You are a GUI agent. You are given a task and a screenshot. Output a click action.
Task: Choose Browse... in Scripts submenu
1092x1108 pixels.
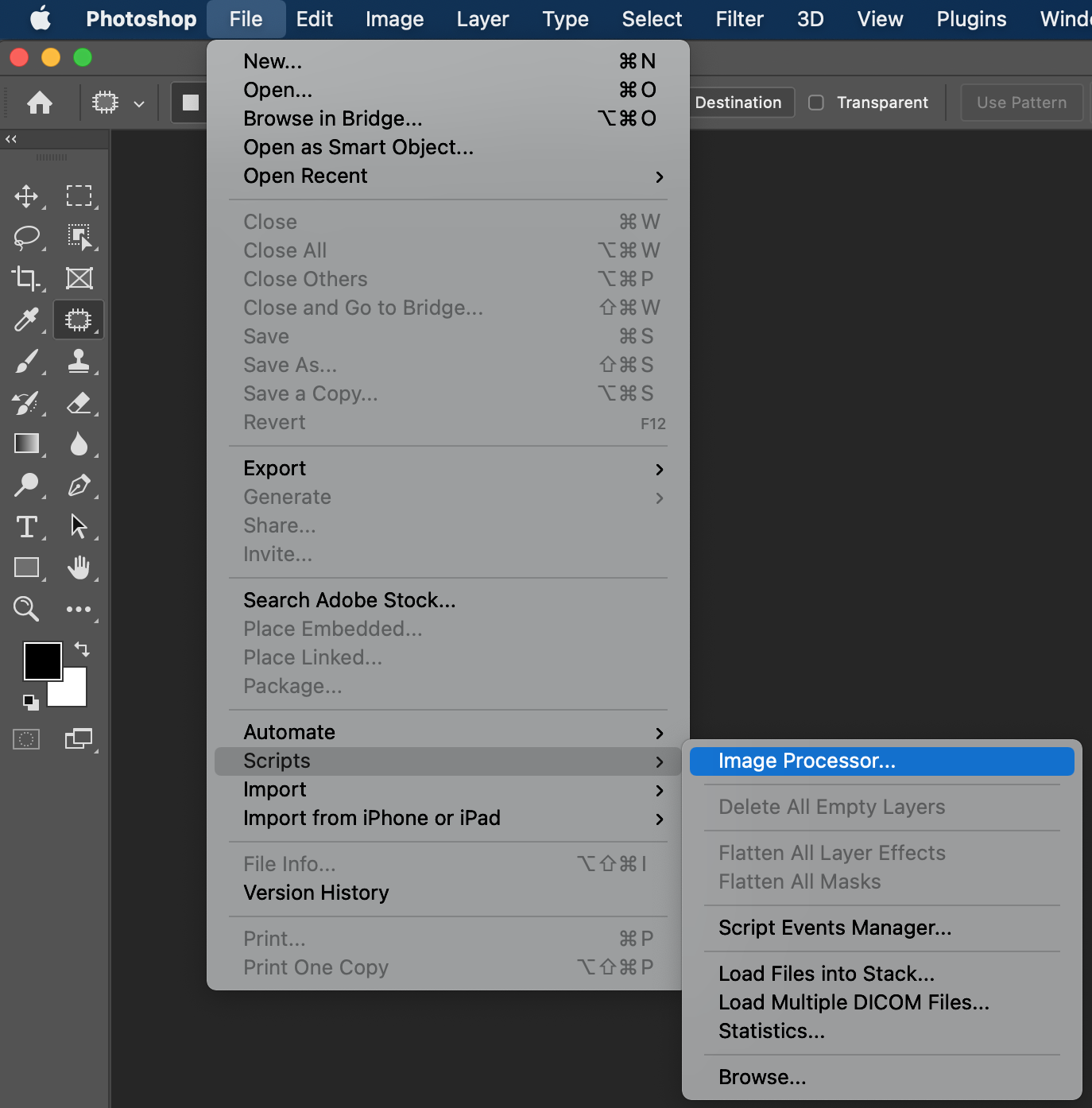[x=882, y=1077]
